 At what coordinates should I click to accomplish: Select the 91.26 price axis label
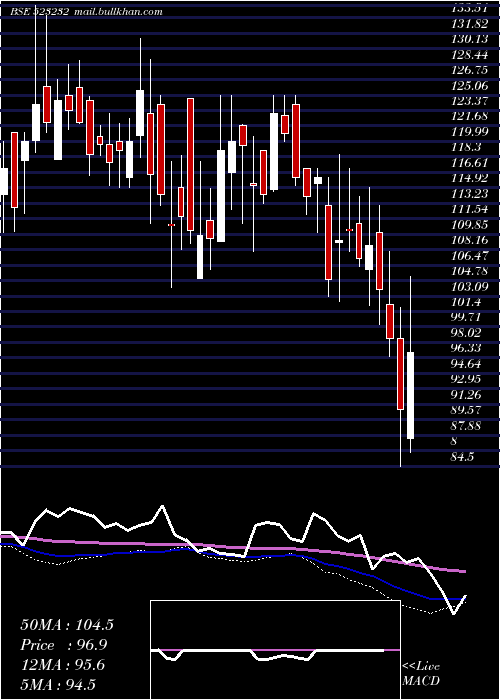coord(466,395)
